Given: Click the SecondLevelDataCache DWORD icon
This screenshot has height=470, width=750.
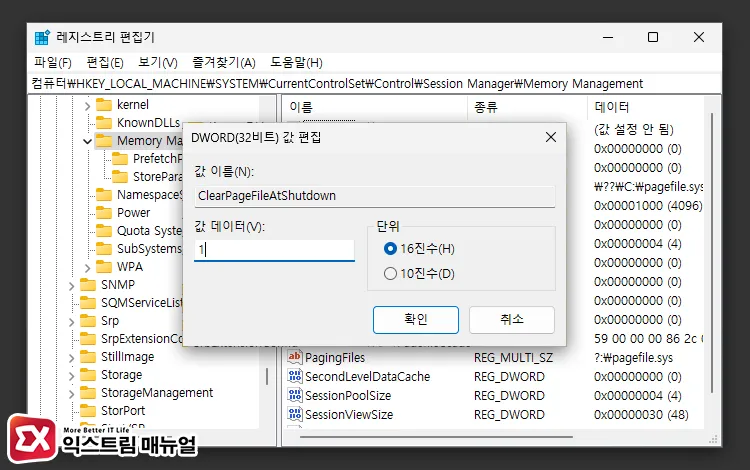Looking at the screenshot, I should [295, 376].
